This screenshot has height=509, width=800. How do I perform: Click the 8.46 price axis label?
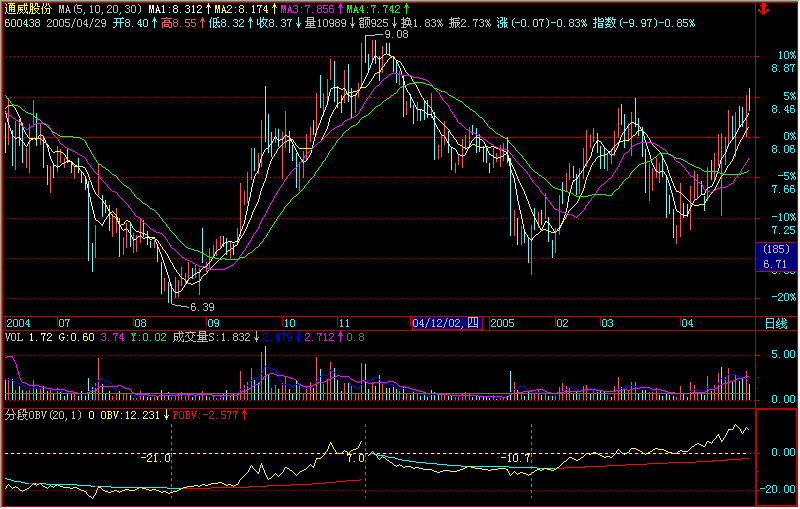click(x=783, y=110)
